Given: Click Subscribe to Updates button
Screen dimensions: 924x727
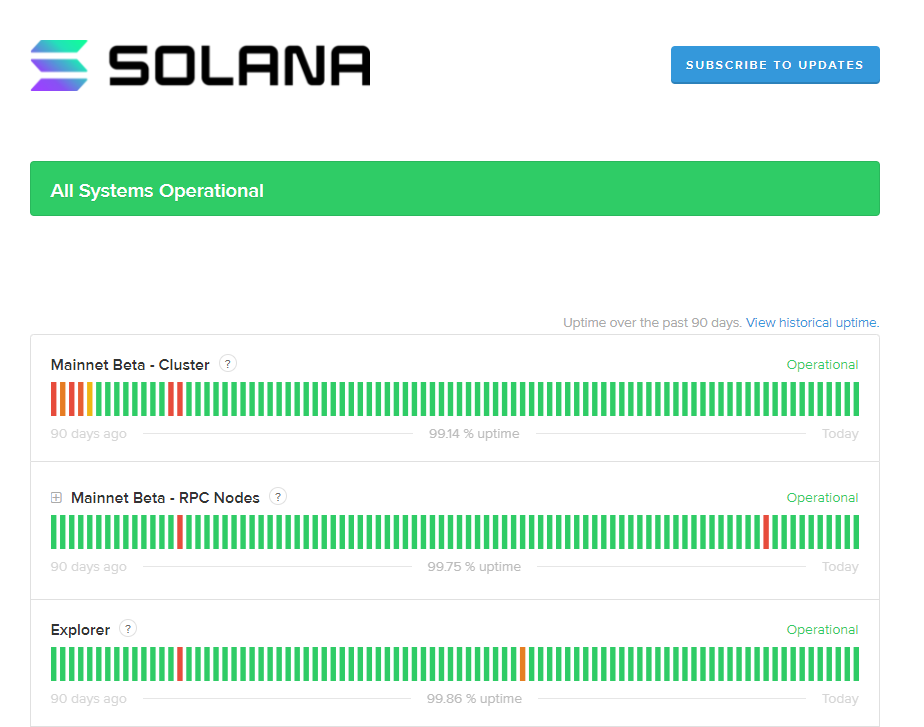Looking at the screenshot, I should click(775, 65).
